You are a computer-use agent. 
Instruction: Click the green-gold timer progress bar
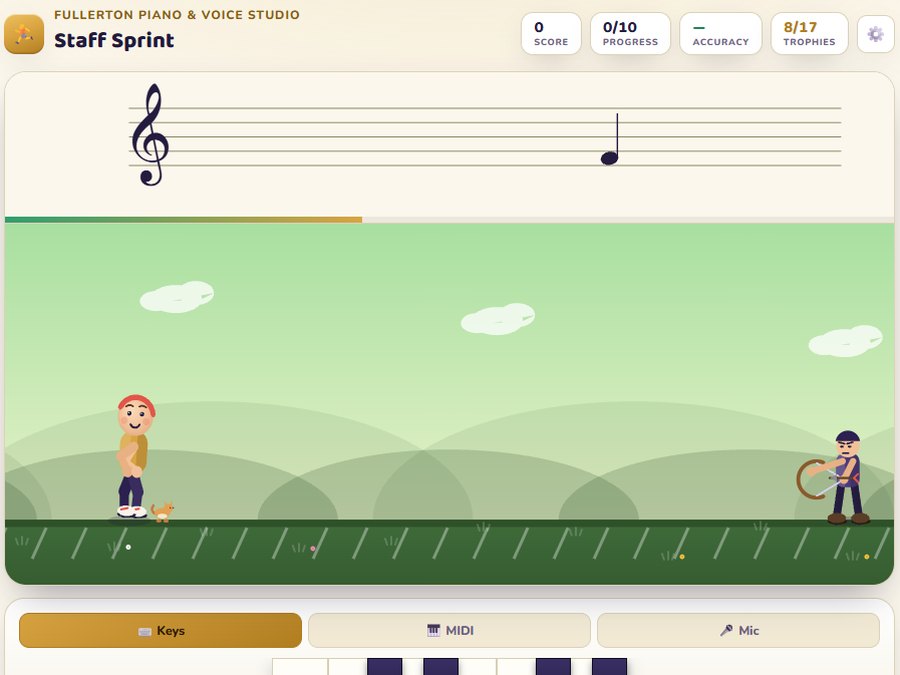click(x=184, y=220)
